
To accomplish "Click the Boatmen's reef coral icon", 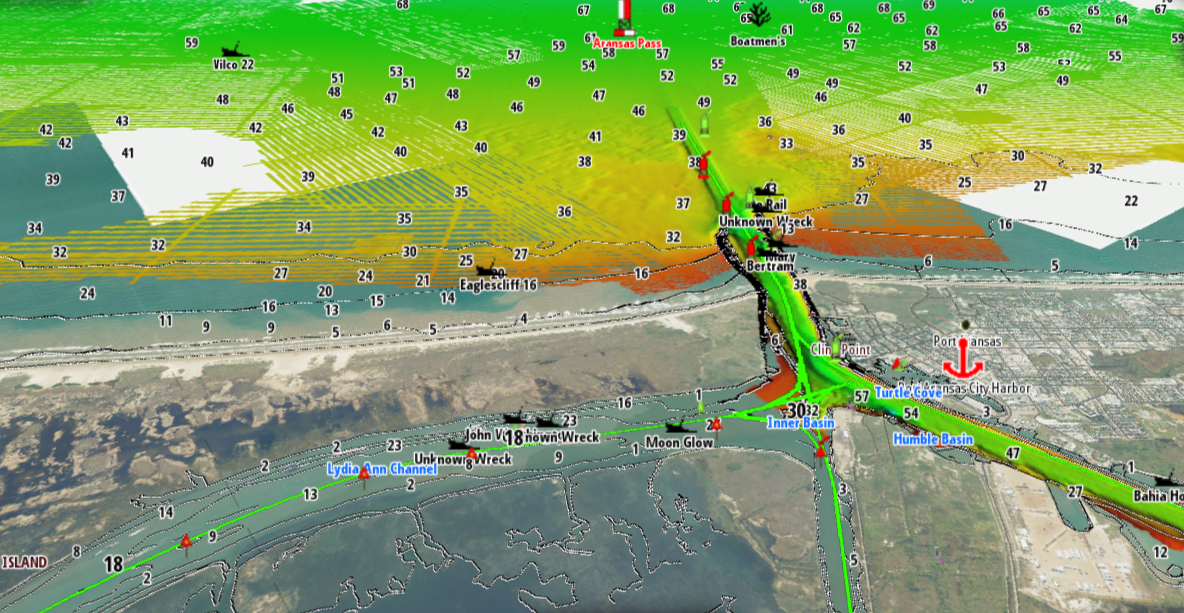I will click(760, 13).
